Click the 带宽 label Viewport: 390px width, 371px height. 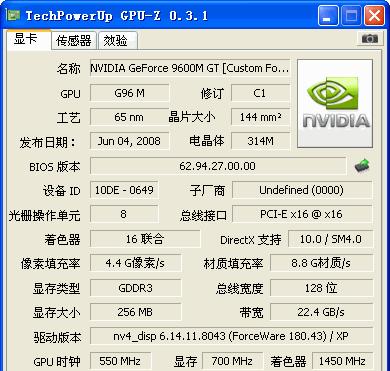[251, 313]
